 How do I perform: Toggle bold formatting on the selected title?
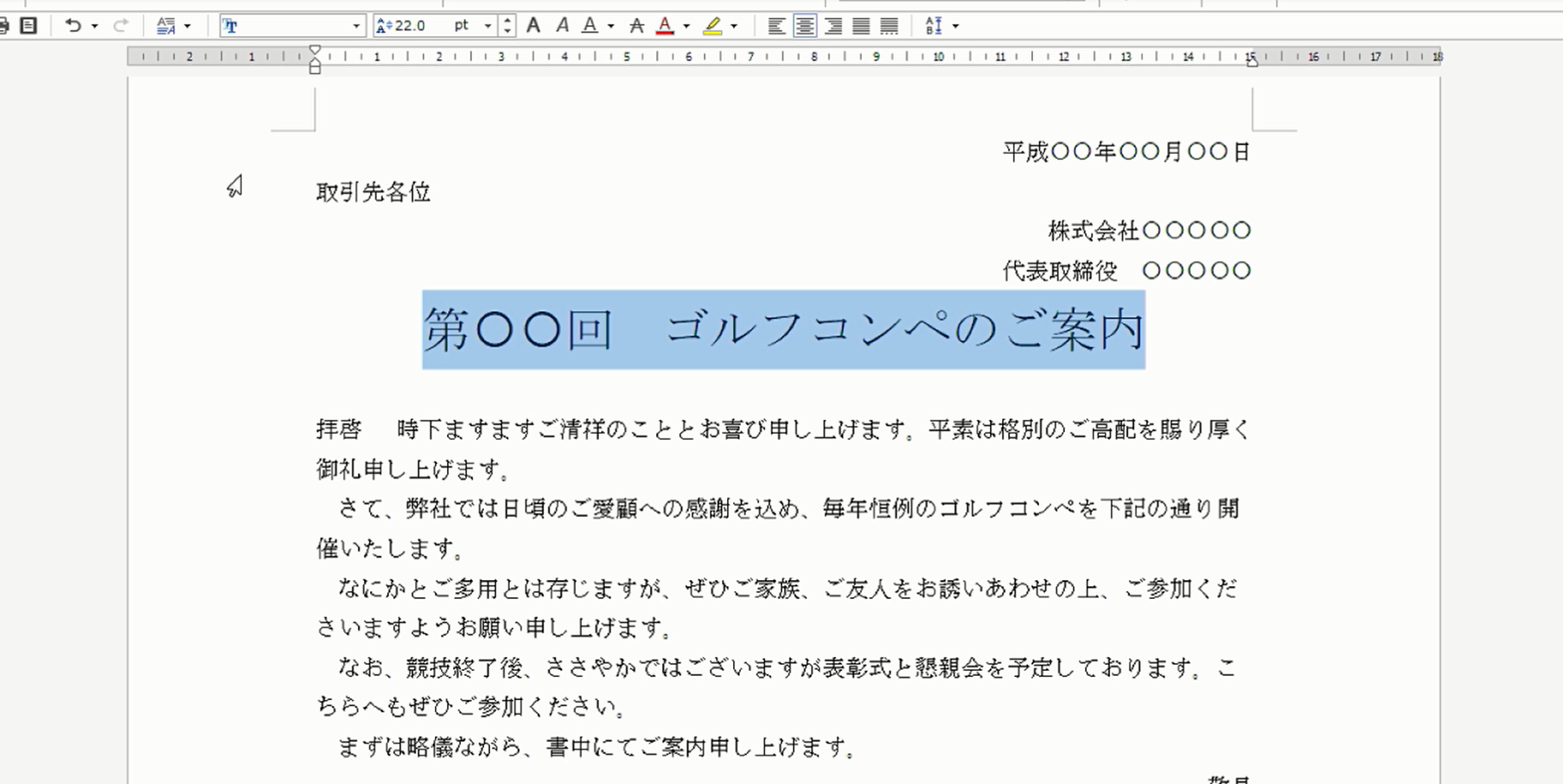click(533, 25)
